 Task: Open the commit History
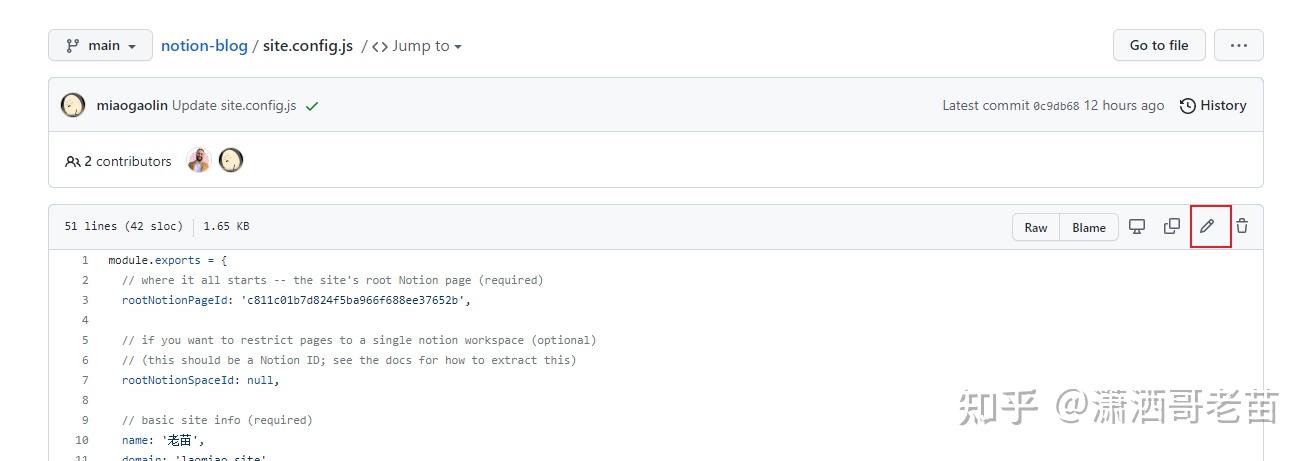pyautogui.click(x=1213, y=105)
